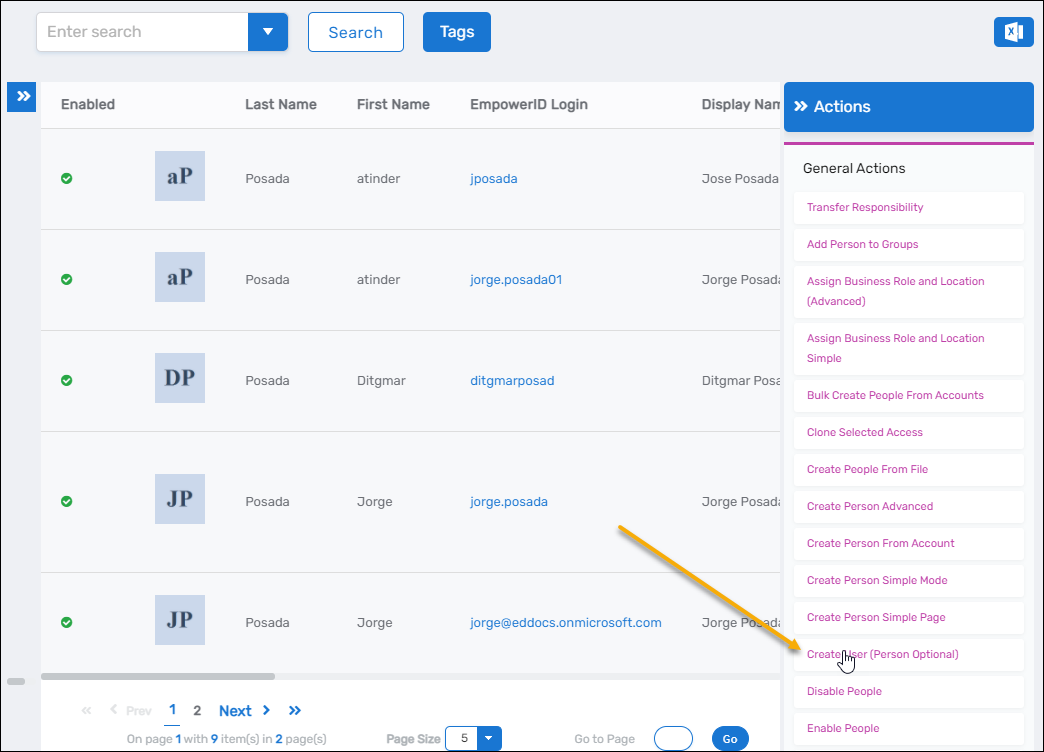
Task: Toggle the enabled checkmark for the jorge.posada01 row
Action: tap(66, 279)
